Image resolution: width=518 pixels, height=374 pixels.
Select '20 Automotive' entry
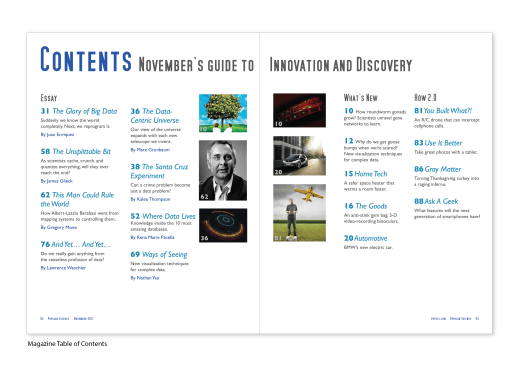point(366,238)
